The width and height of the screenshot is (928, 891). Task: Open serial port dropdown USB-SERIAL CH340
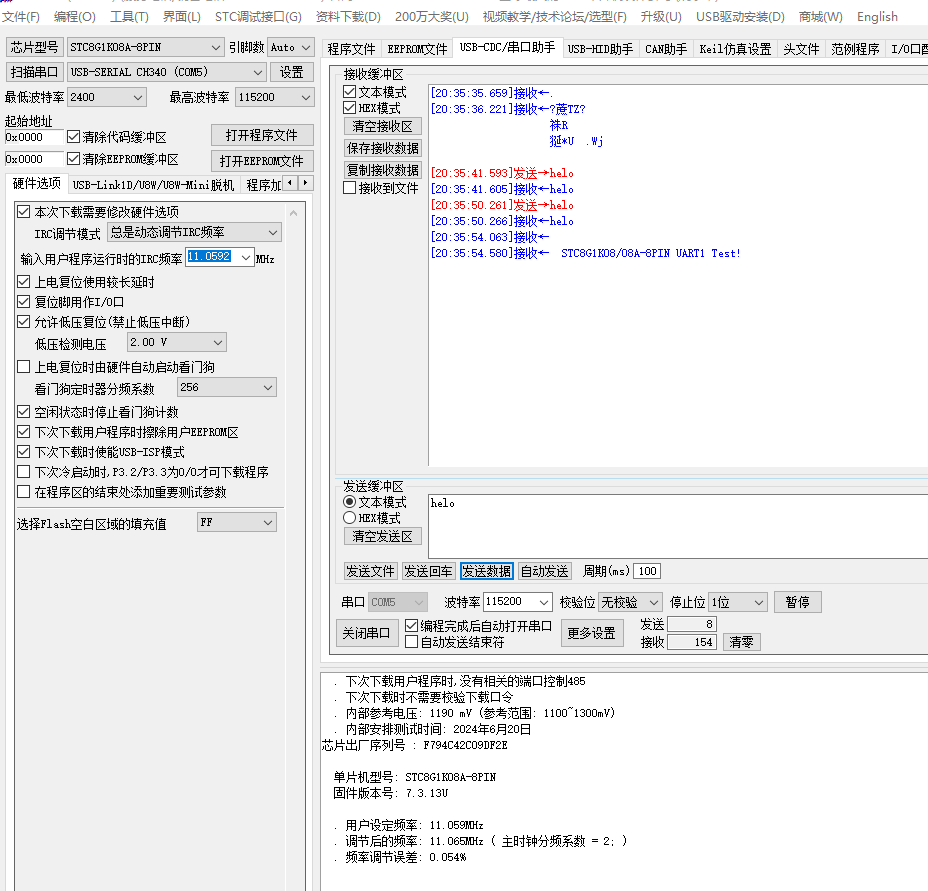(x=166, y=72)
